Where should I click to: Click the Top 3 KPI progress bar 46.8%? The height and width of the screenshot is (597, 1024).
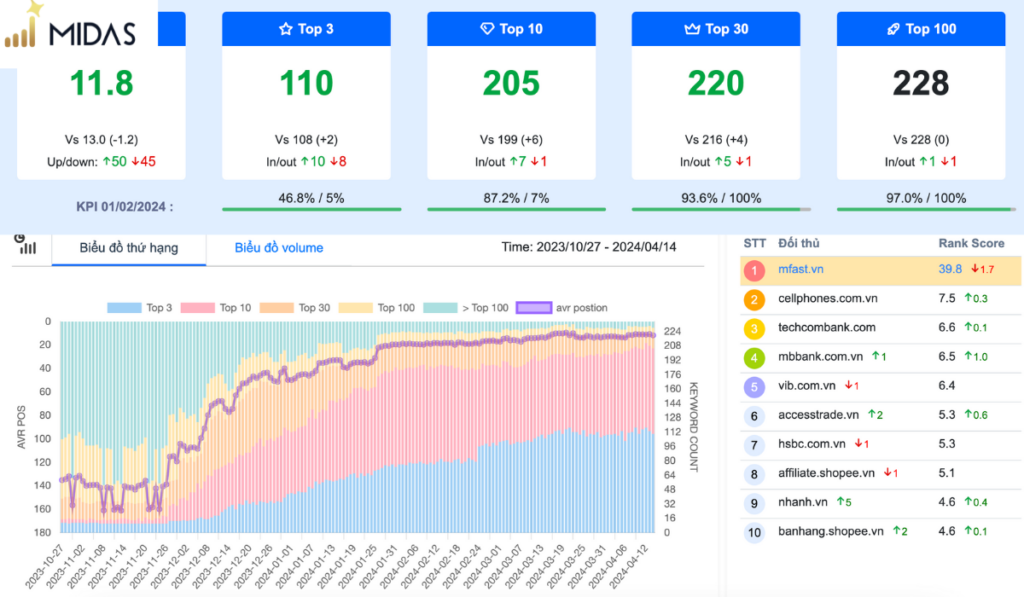point(312,209)
